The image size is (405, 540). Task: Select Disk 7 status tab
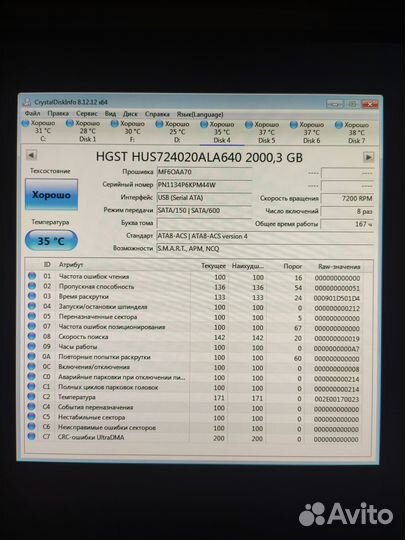[x=352, y=133]
